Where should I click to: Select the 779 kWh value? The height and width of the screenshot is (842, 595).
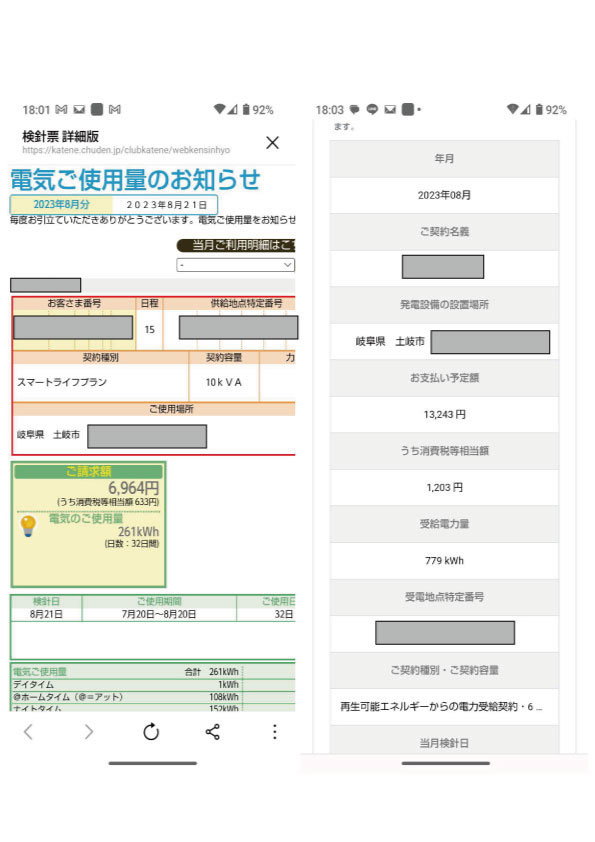tap(444, 561)
